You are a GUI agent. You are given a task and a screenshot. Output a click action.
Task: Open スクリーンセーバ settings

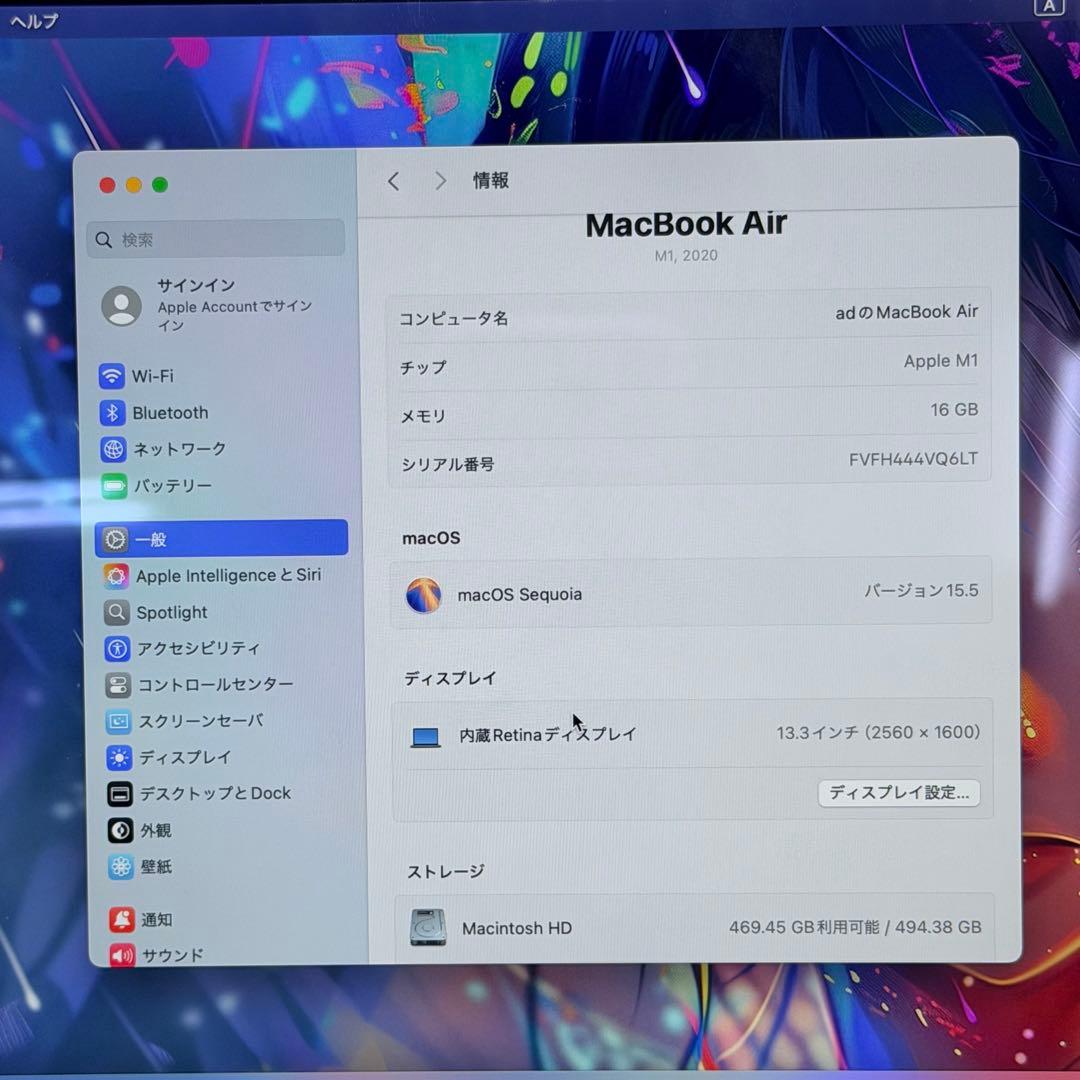203,721
